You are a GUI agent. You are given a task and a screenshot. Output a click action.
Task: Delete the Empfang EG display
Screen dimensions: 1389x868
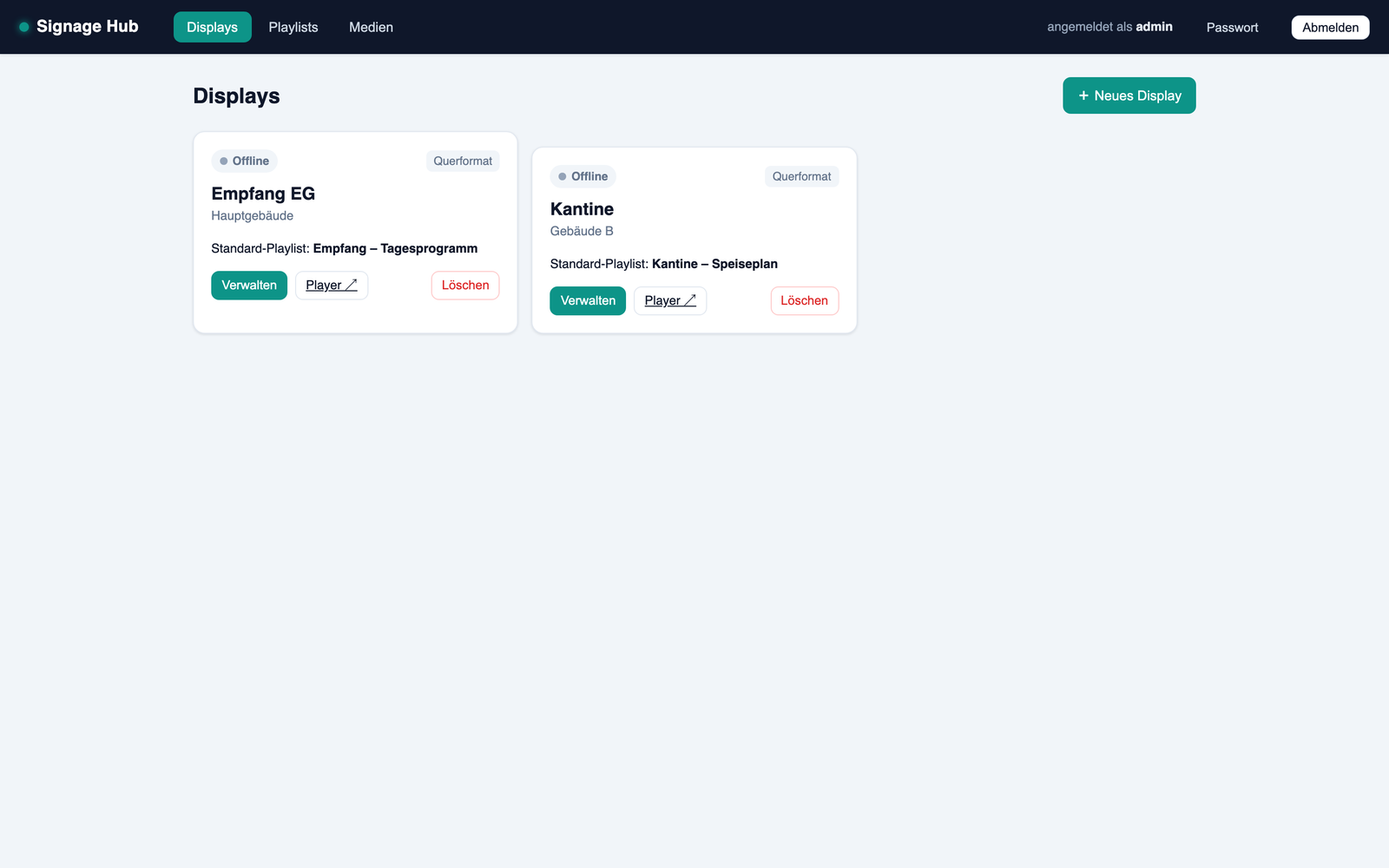(465, 285)
